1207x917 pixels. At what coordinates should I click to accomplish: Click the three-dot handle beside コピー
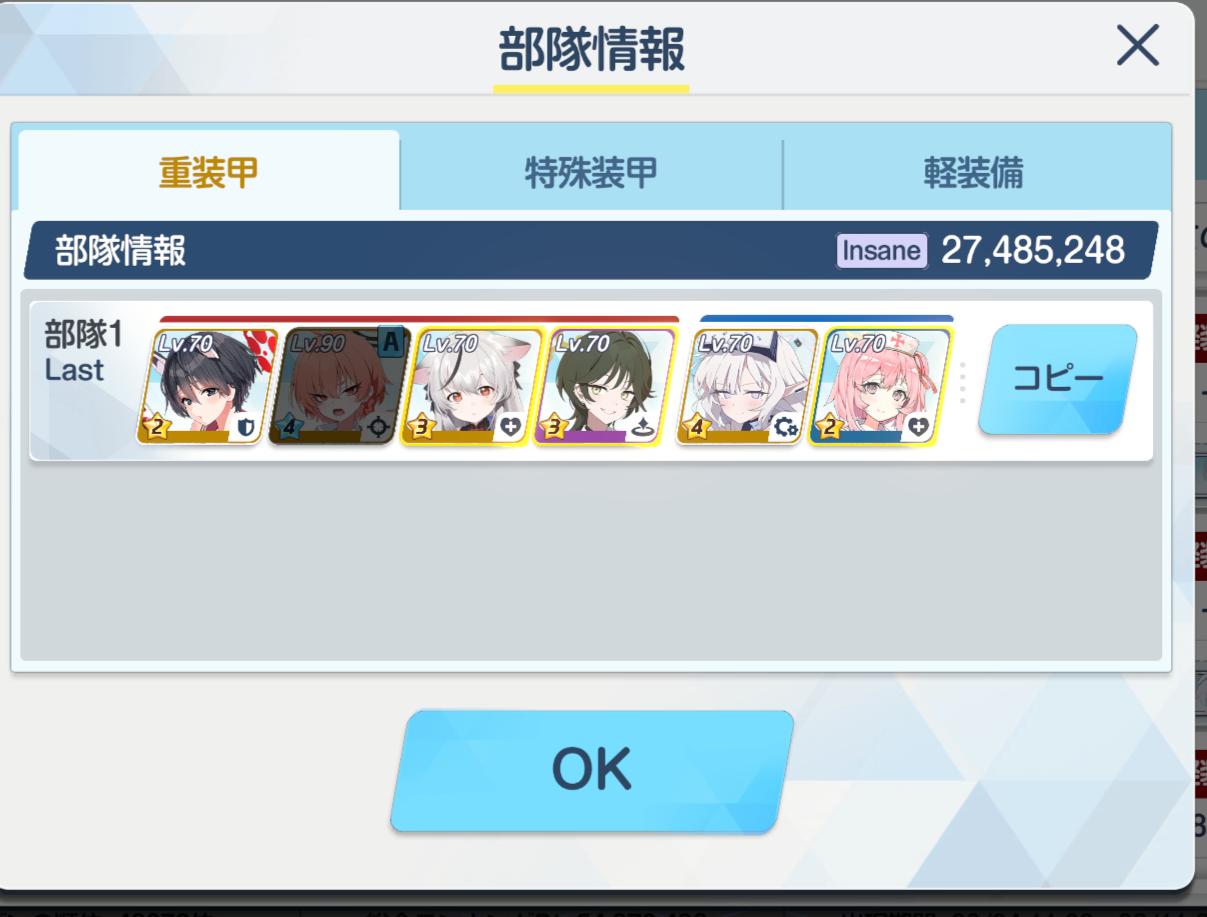[962, 383]
